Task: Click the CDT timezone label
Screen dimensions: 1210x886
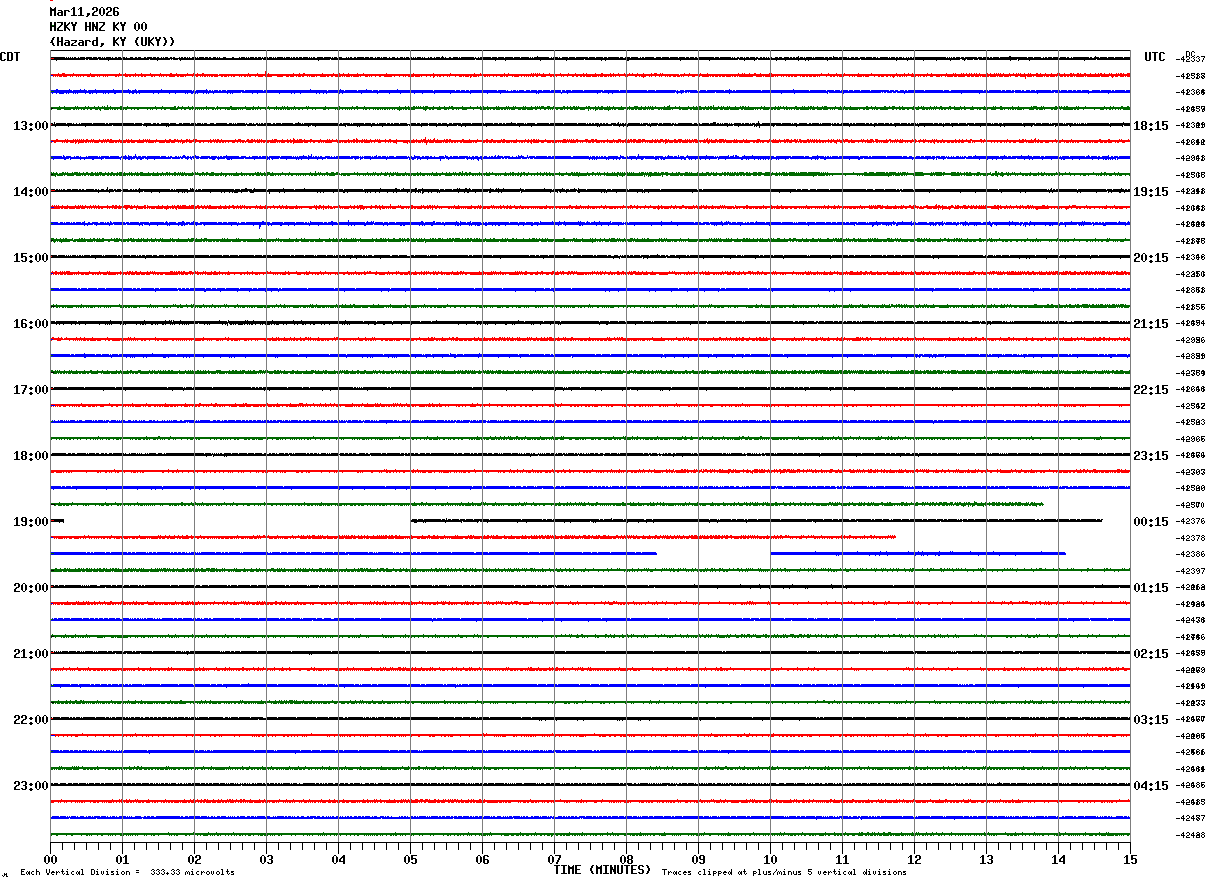Action: click(x=10, y=57)
